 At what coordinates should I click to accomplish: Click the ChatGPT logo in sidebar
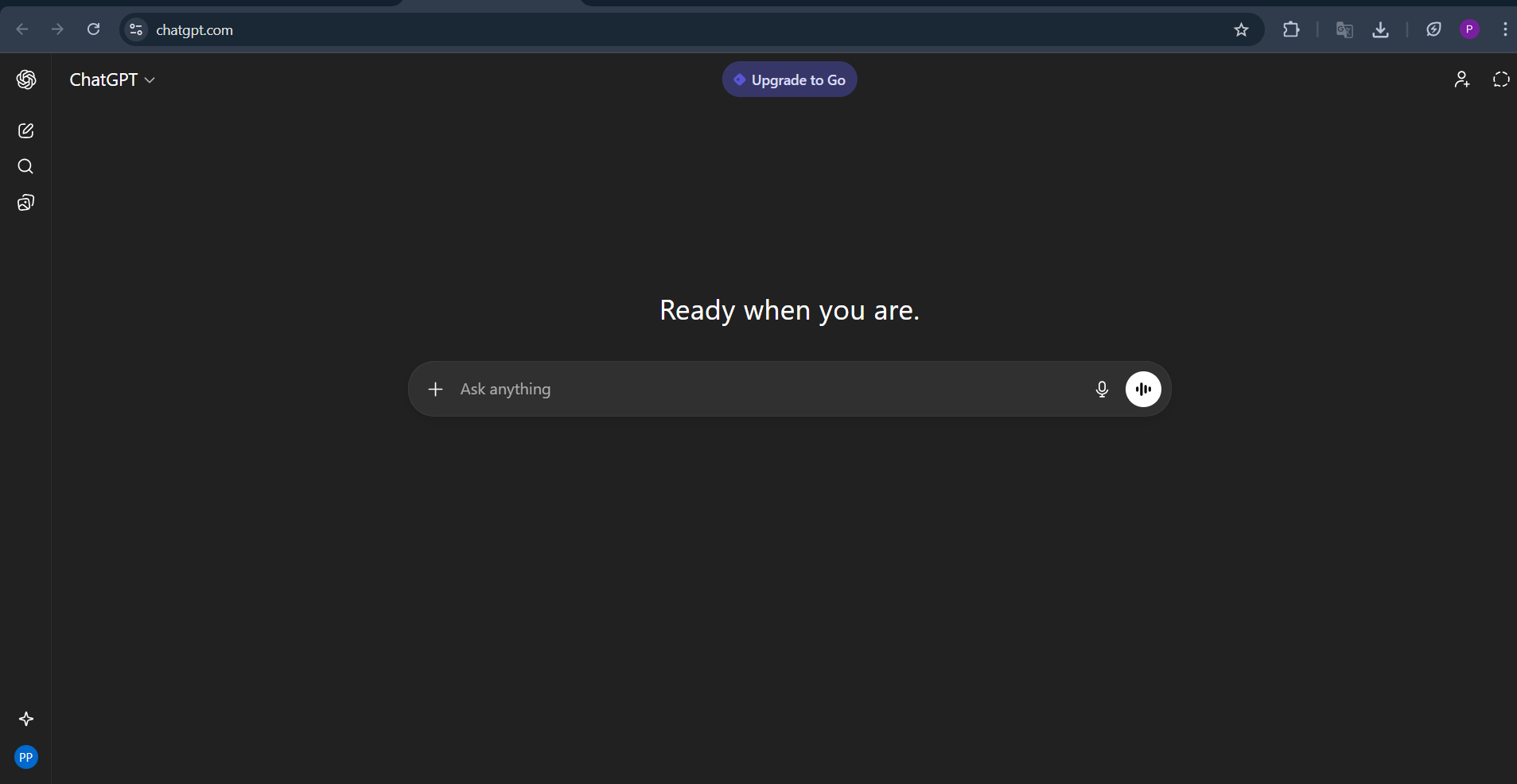(26, 80)
